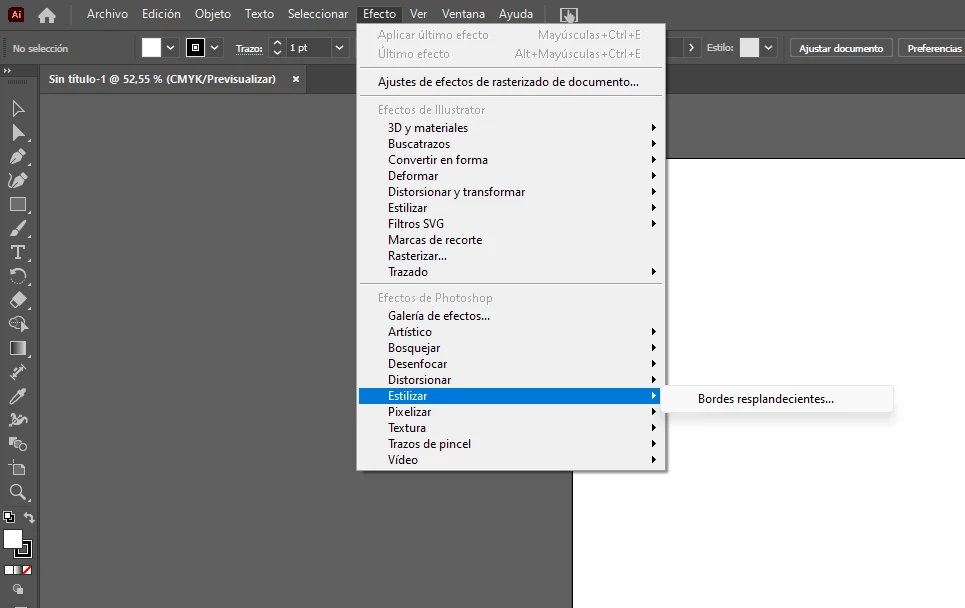This screenshot has height=608, width=965.
Task: Open the stroke weight dropdown
Action: pyautogui.click(x=339, y=47)
